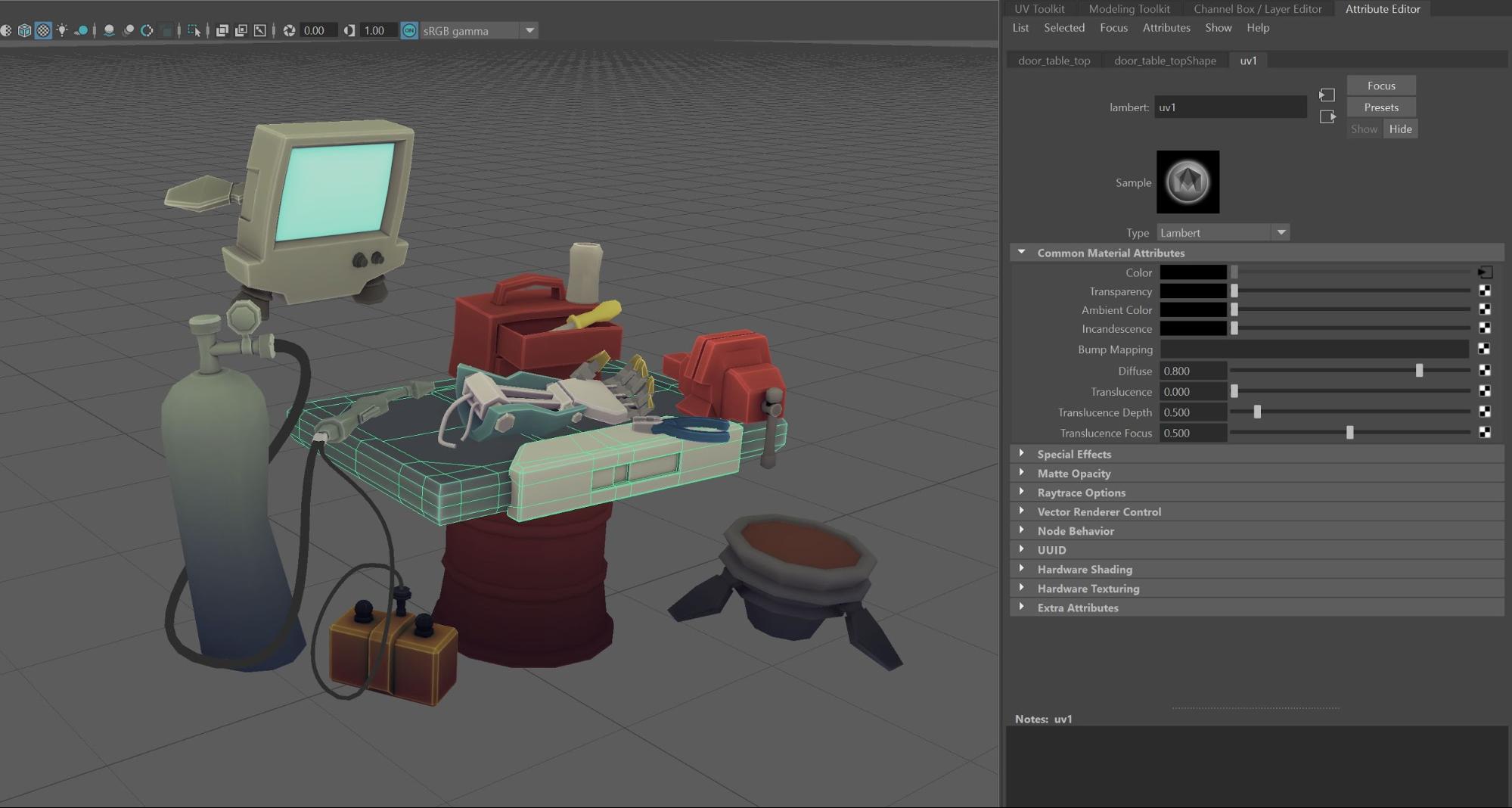Click the go to input connection icon
This screenshot has width=1512, height=808.
tap(1327, 95)
